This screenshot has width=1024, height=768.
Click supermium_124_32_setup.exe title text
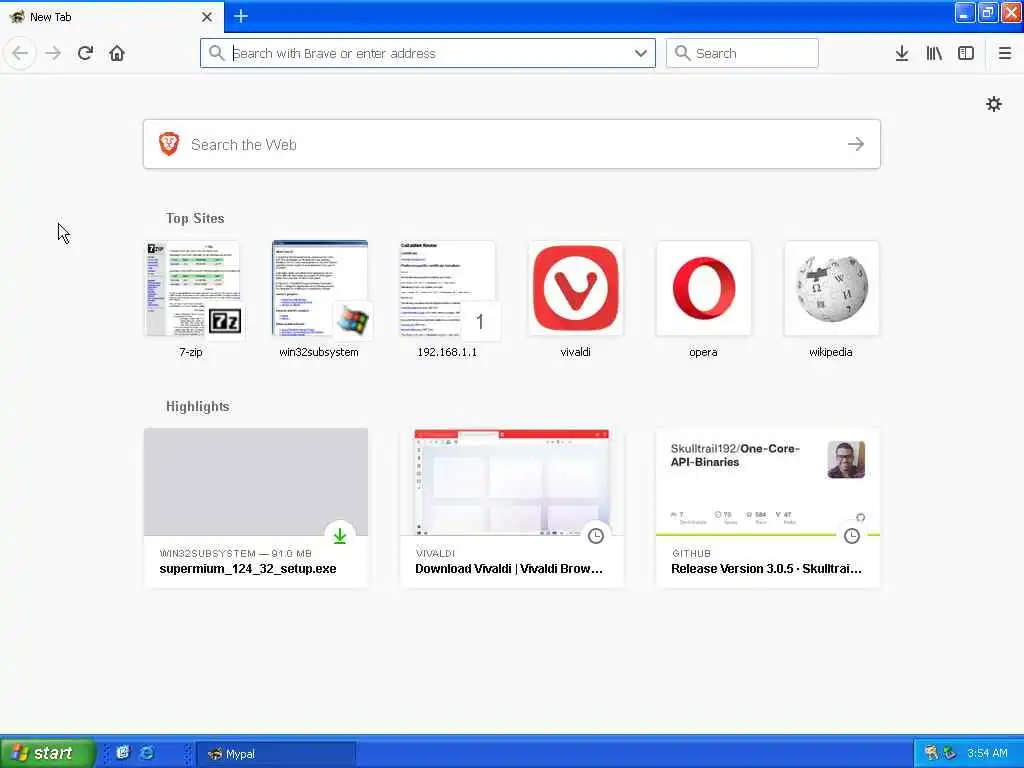coord(248,569)
